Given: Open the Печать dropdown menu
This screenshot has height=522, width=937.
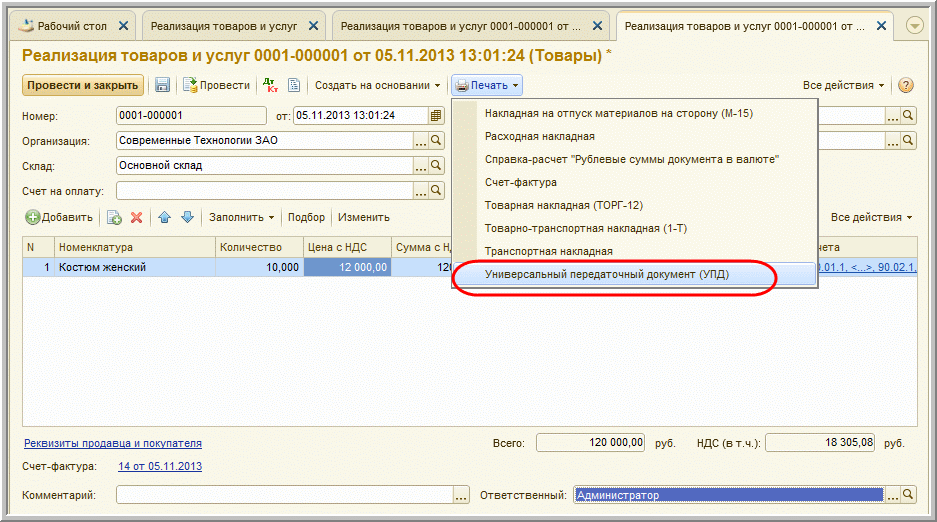Looking at the screenshot, I should coord(487,85).
